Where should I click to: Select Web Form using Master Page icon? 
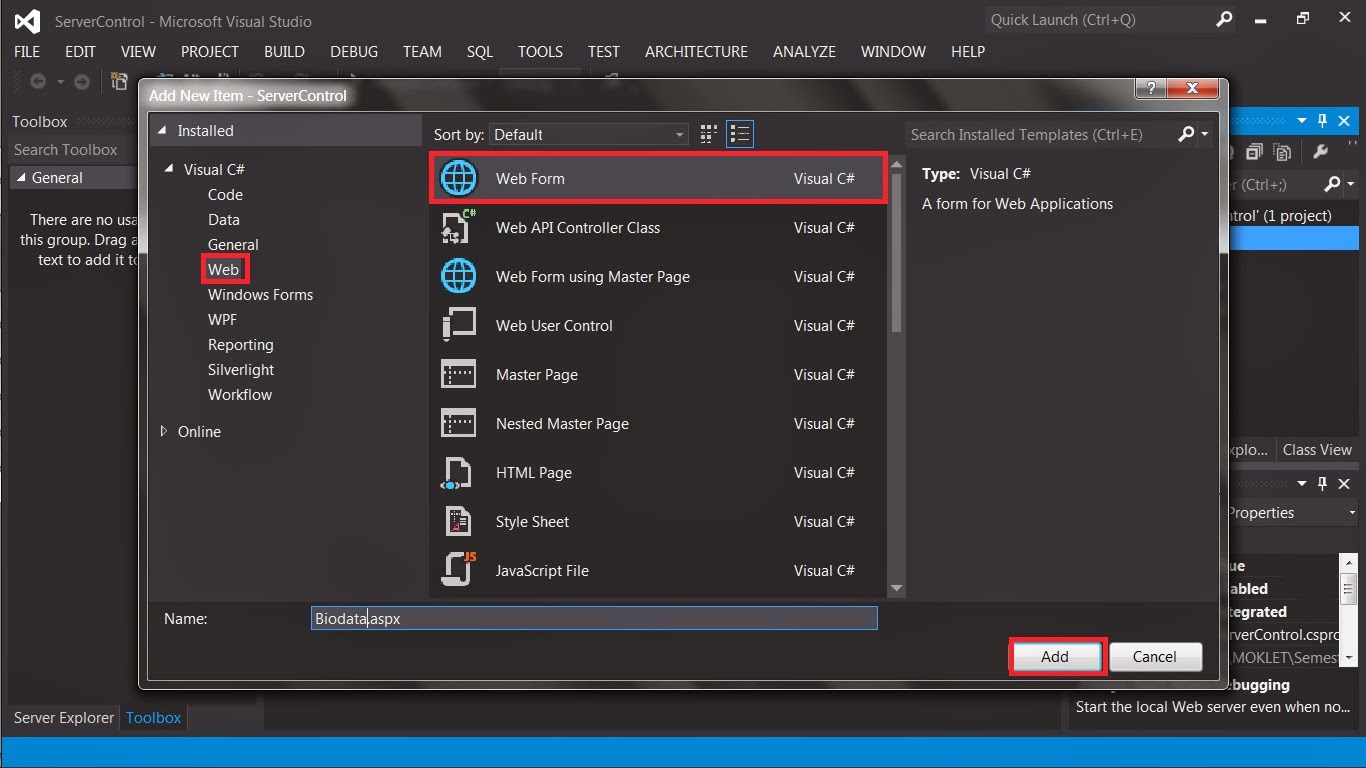459,276
